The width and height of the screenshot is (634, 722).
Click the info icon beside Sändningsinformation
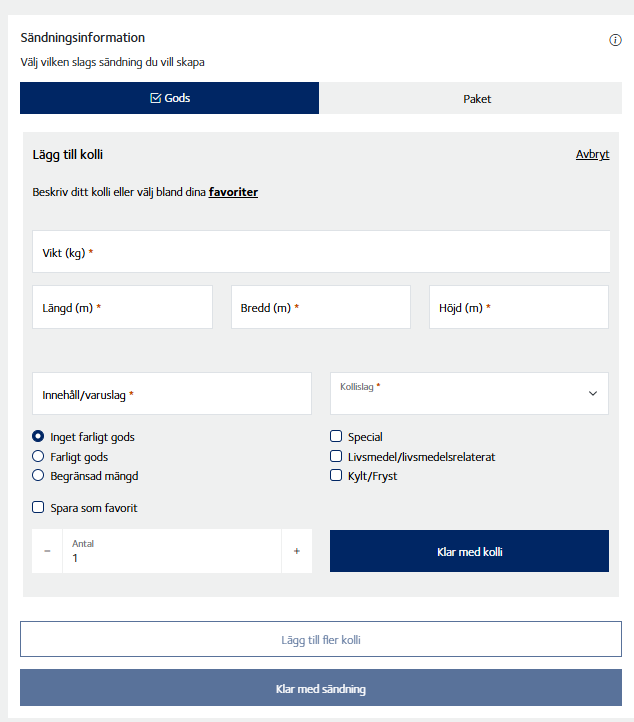pyautogui.click(x=615, y=41)
